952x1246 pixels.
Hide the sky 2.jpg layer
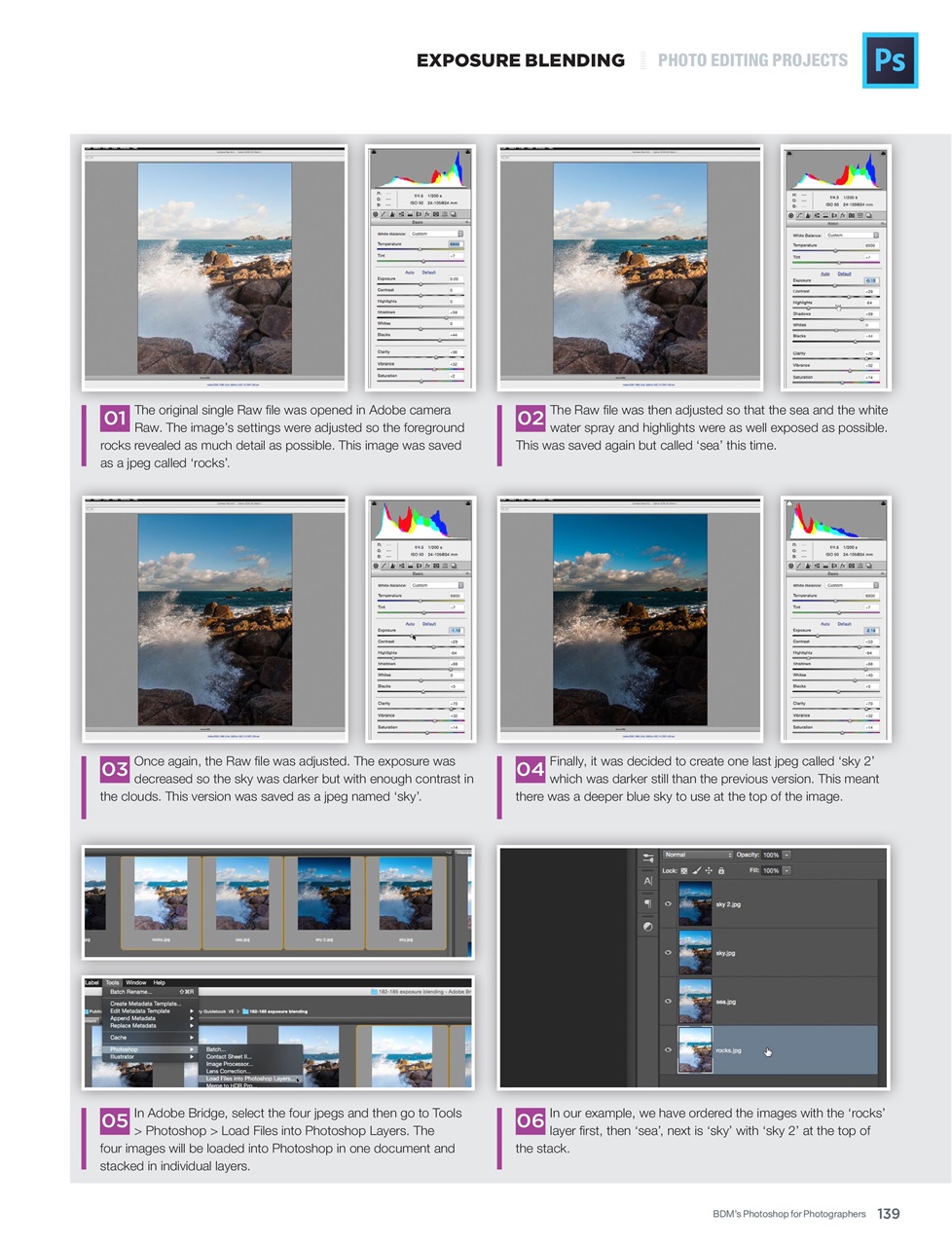pyautogui.click(x=666, y=903)
